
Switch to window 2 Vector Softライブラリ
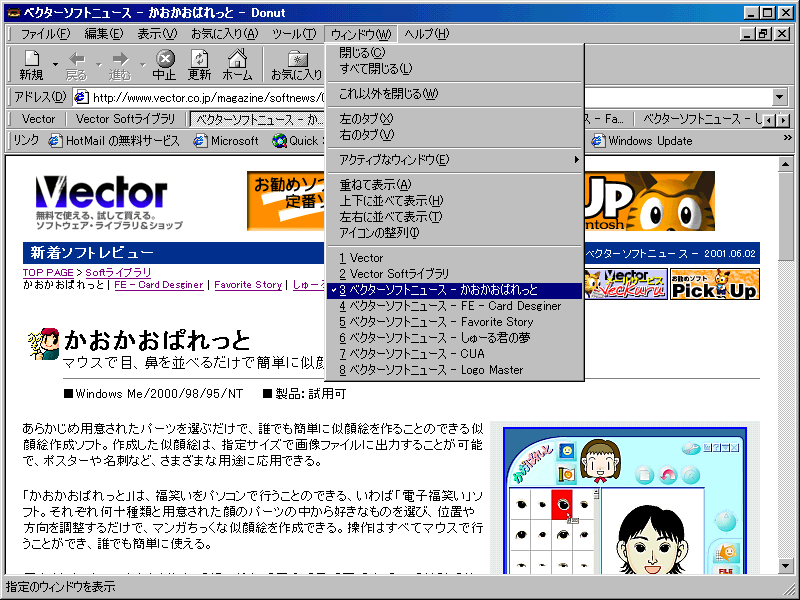pos(455,274)
